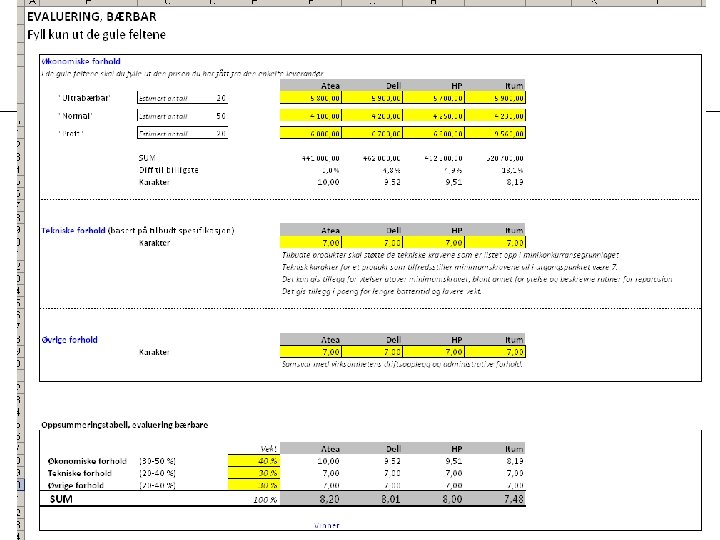720x540 pixels.
Task: Select Dell Karakter cell under Tekniske forhold
Action: coord(372,242)
